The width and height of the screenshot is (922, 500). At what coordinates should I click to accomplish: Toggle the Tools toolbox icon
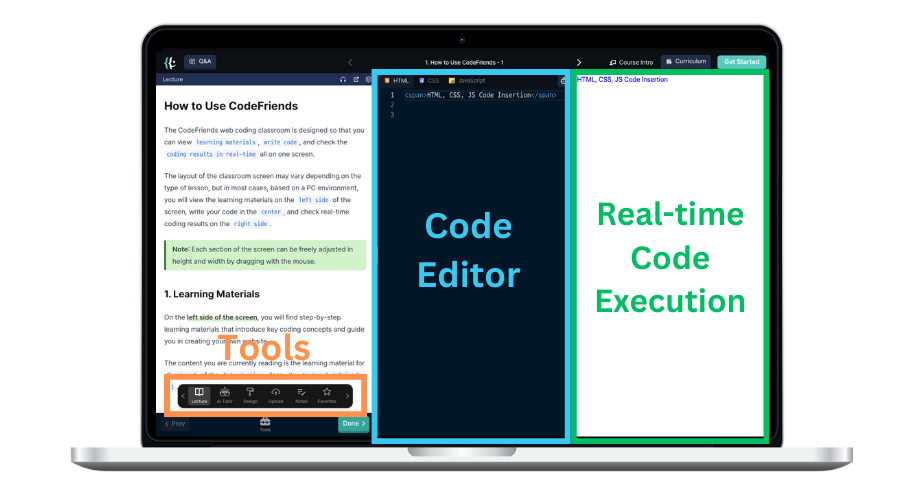pos(265,424)
